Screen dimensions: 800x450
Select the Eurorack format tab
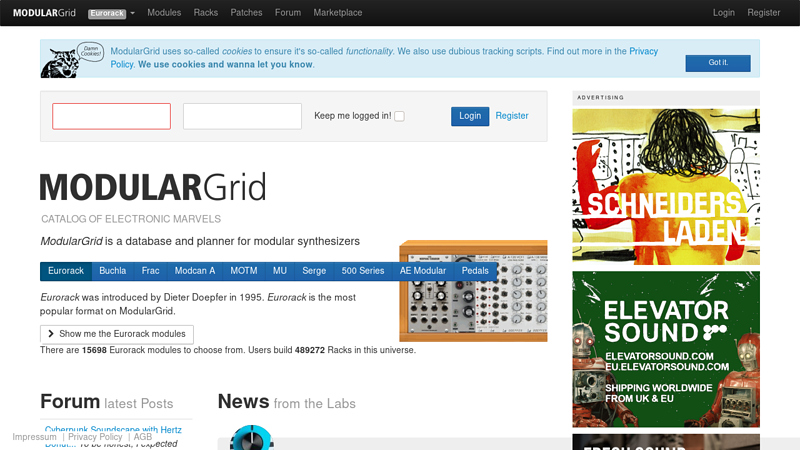tap(66, 271)
